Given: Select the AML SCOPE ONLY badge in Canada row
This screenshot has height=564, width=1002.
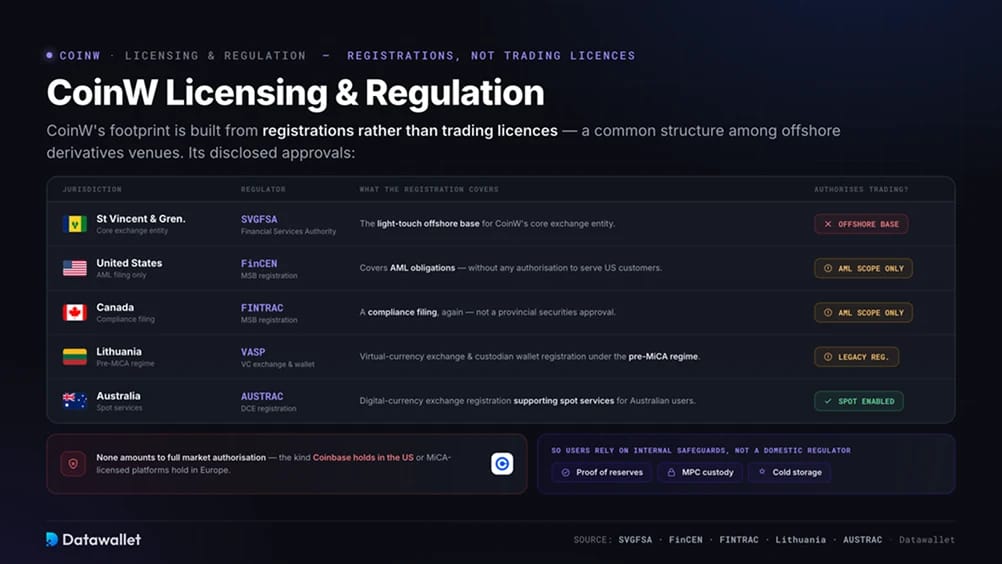Looking at the screenshot, I should pyautogui.click(x=863, y=312).
